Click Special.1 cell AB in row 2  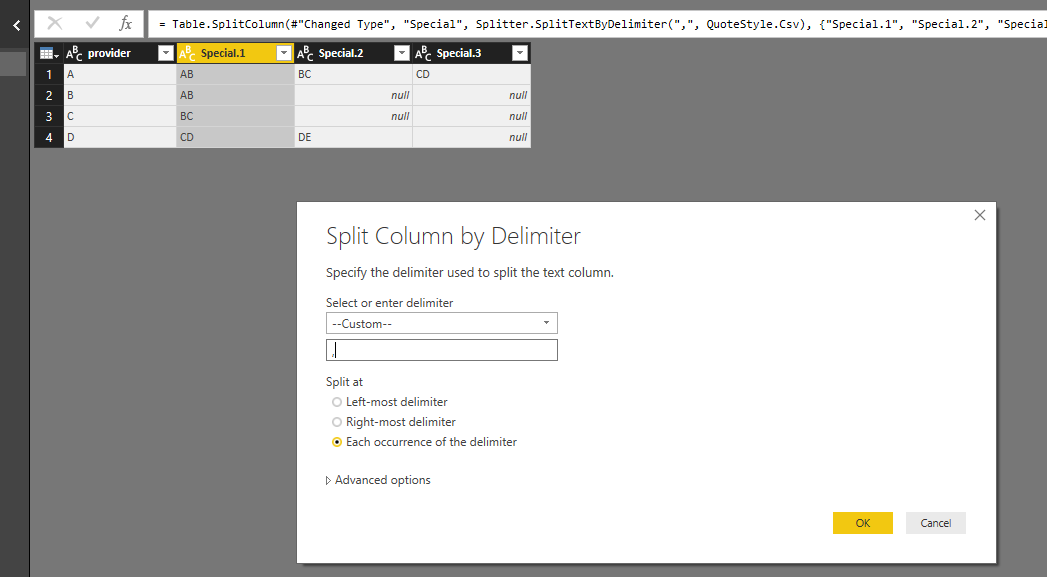tap(235, 95)
